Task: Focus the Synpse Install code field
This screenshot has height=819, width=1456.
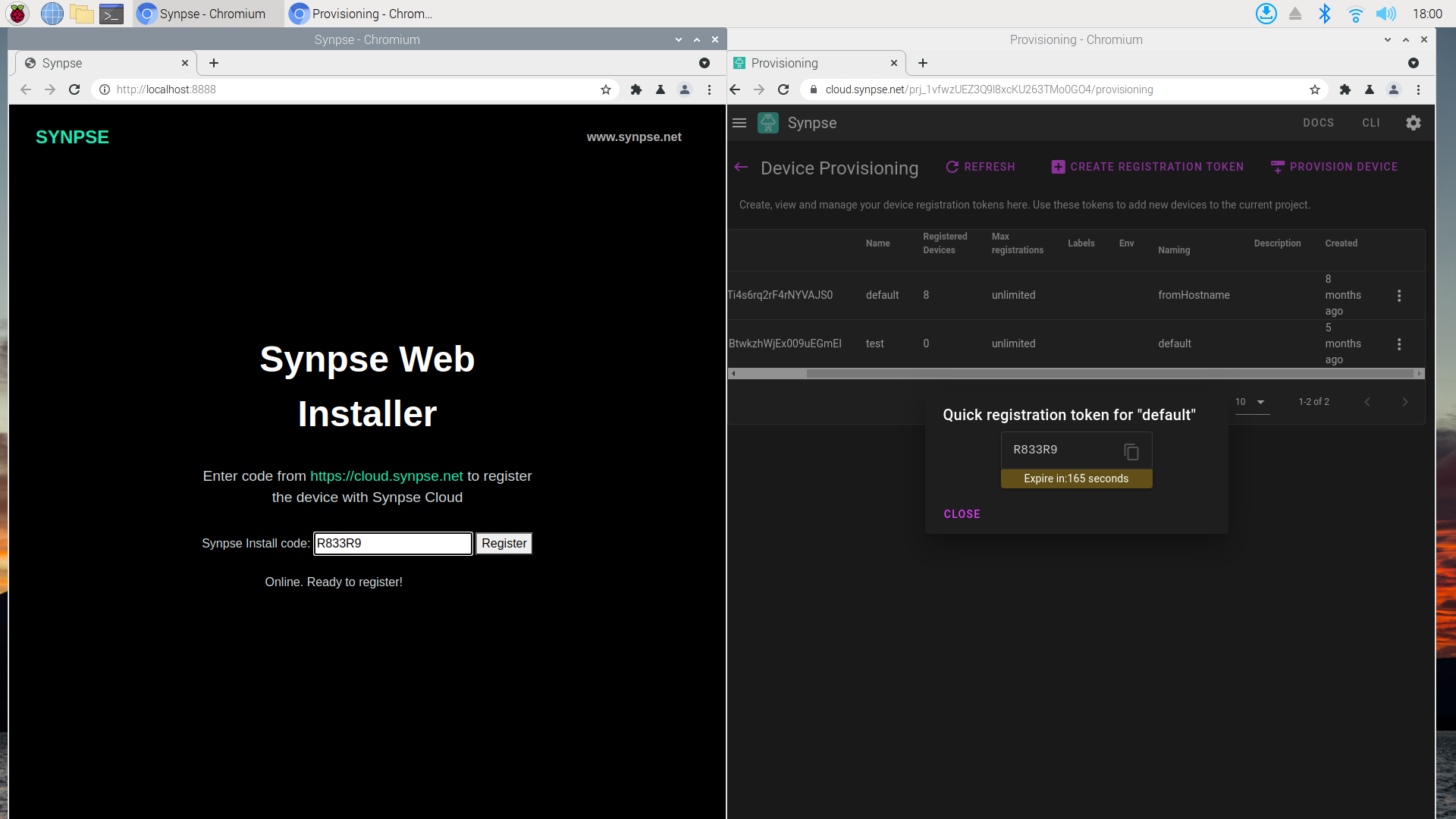Action: coord(393,544)
